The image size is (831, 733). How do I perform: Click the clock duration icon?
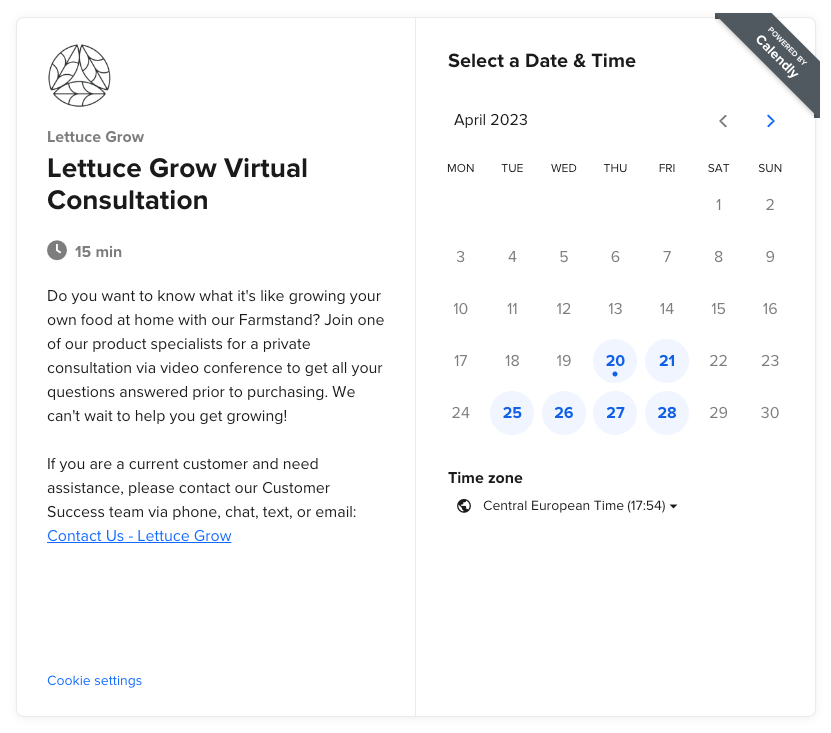[57, 250]
